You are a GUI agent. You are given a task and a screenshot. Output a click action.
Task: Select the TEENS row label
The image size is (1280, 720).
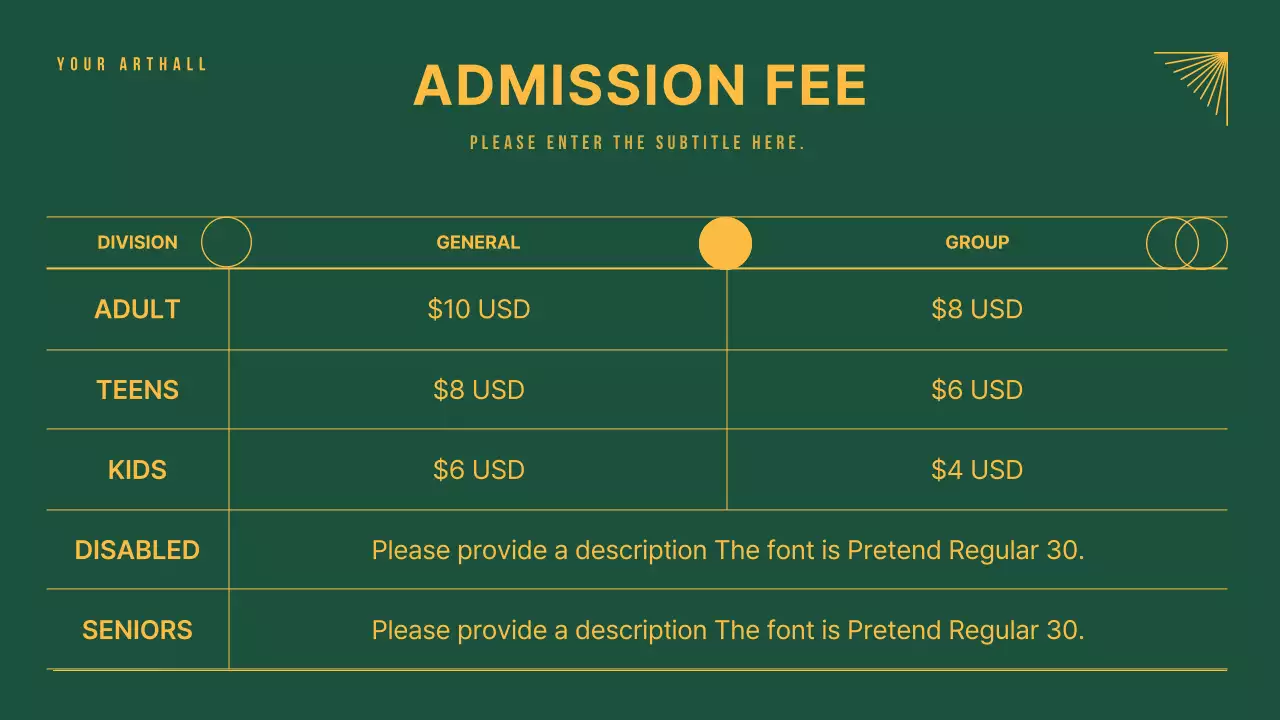tap(137, 389)
